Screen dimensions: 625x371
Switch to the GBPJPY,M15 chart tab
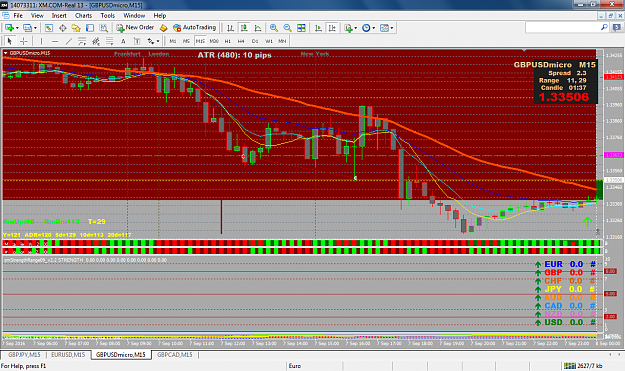24,355
